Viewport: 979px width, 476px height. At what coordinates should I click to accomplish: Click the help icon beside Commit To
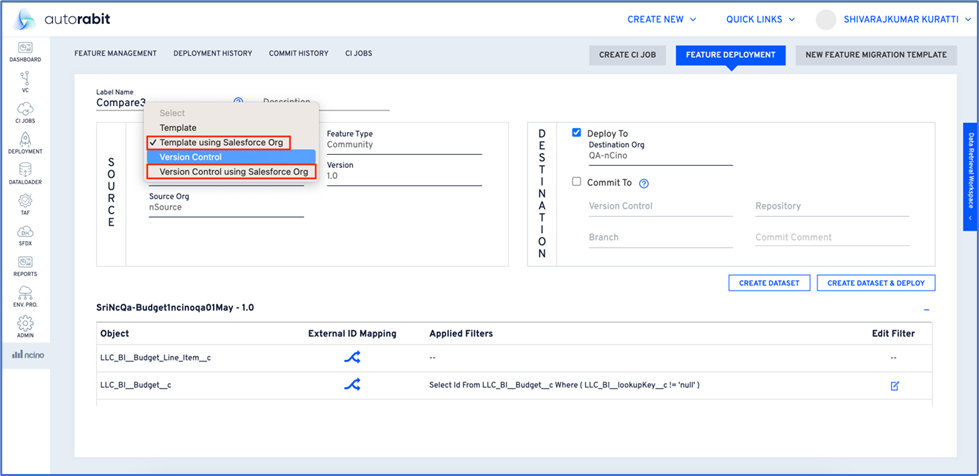644,183
